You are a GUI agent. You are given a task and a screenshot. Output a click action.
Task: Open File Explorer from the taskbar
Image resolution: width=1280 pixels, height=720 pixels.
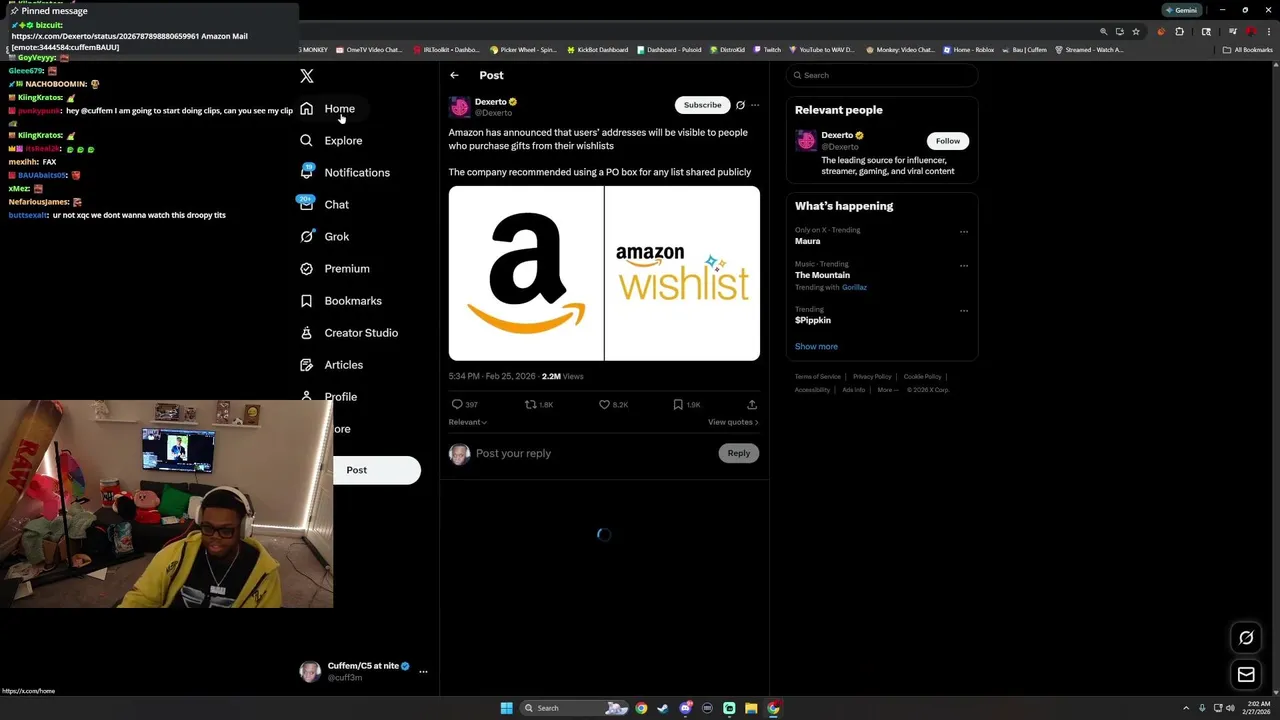751,708
